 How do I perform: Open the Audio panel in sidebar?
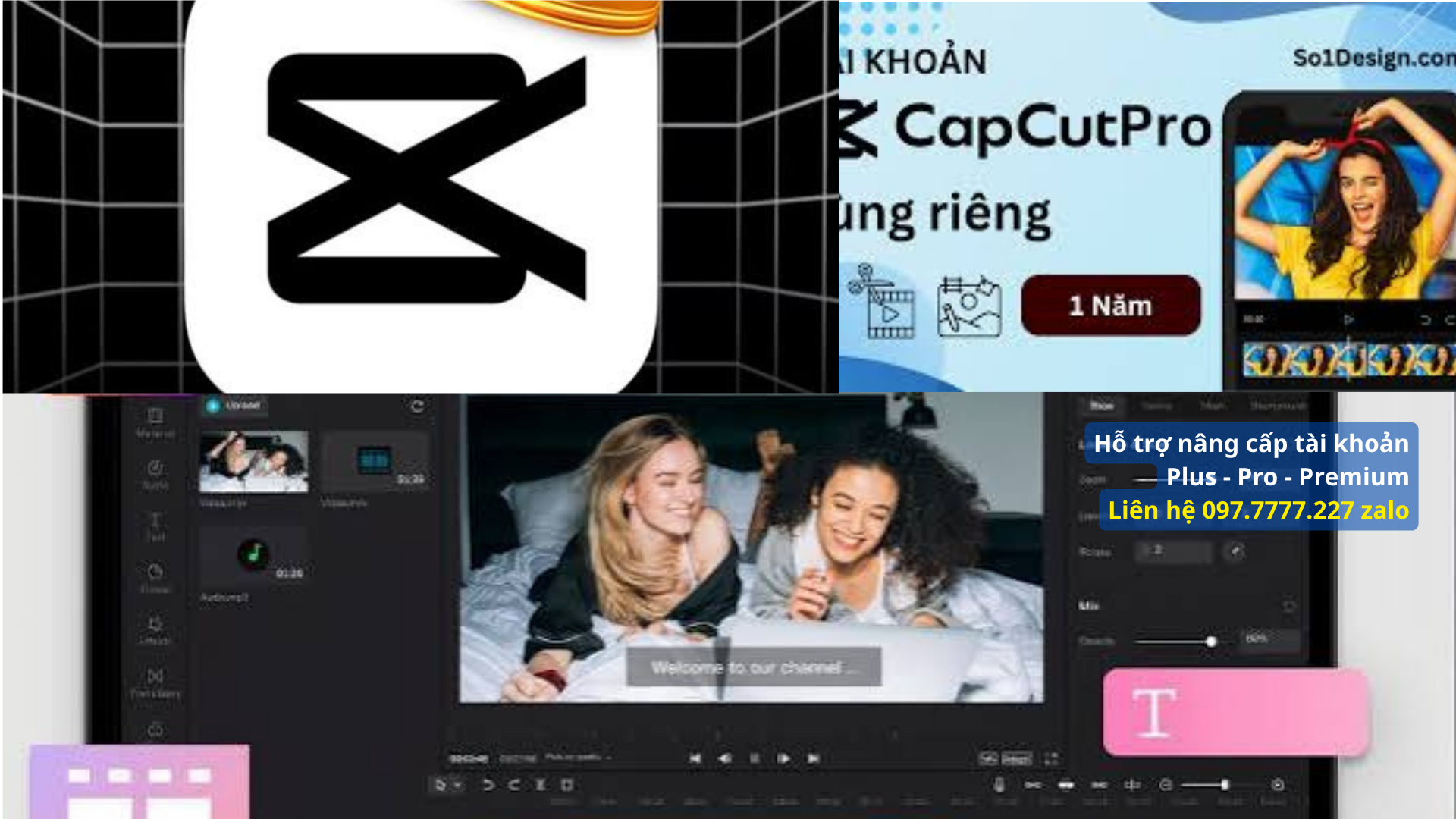tap(155, 475)
